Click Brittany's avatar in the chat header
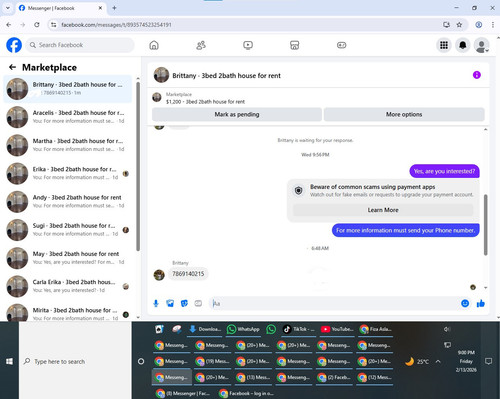Image resolution: width=500 pixels, height=399 pixels. click(161, 75)
